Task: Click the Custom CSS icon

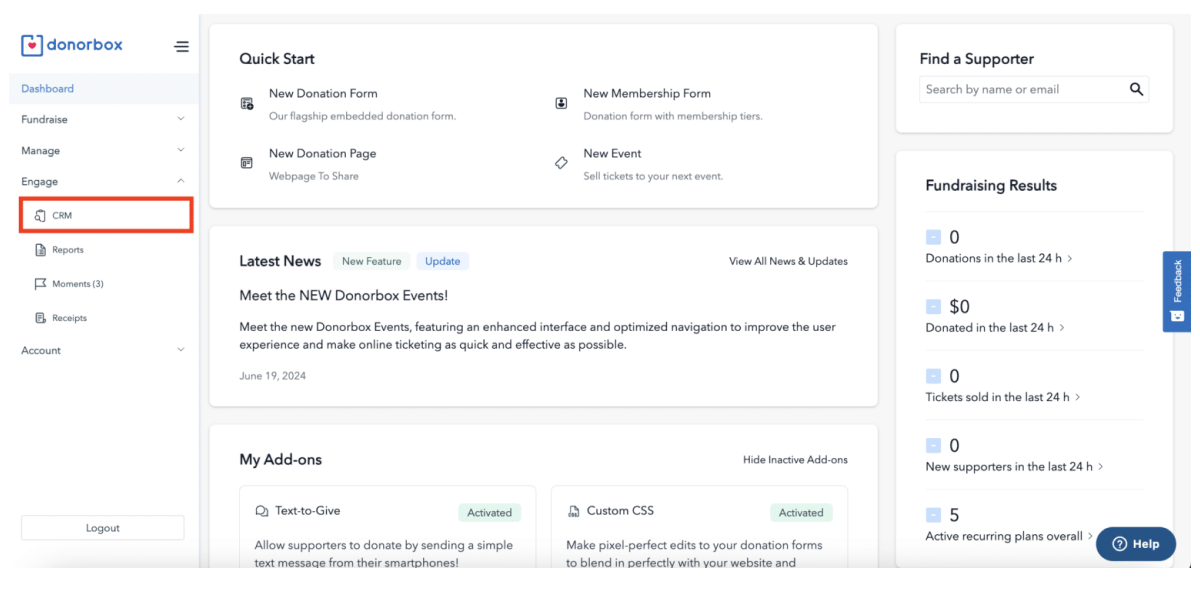Action: pos(574,511)
